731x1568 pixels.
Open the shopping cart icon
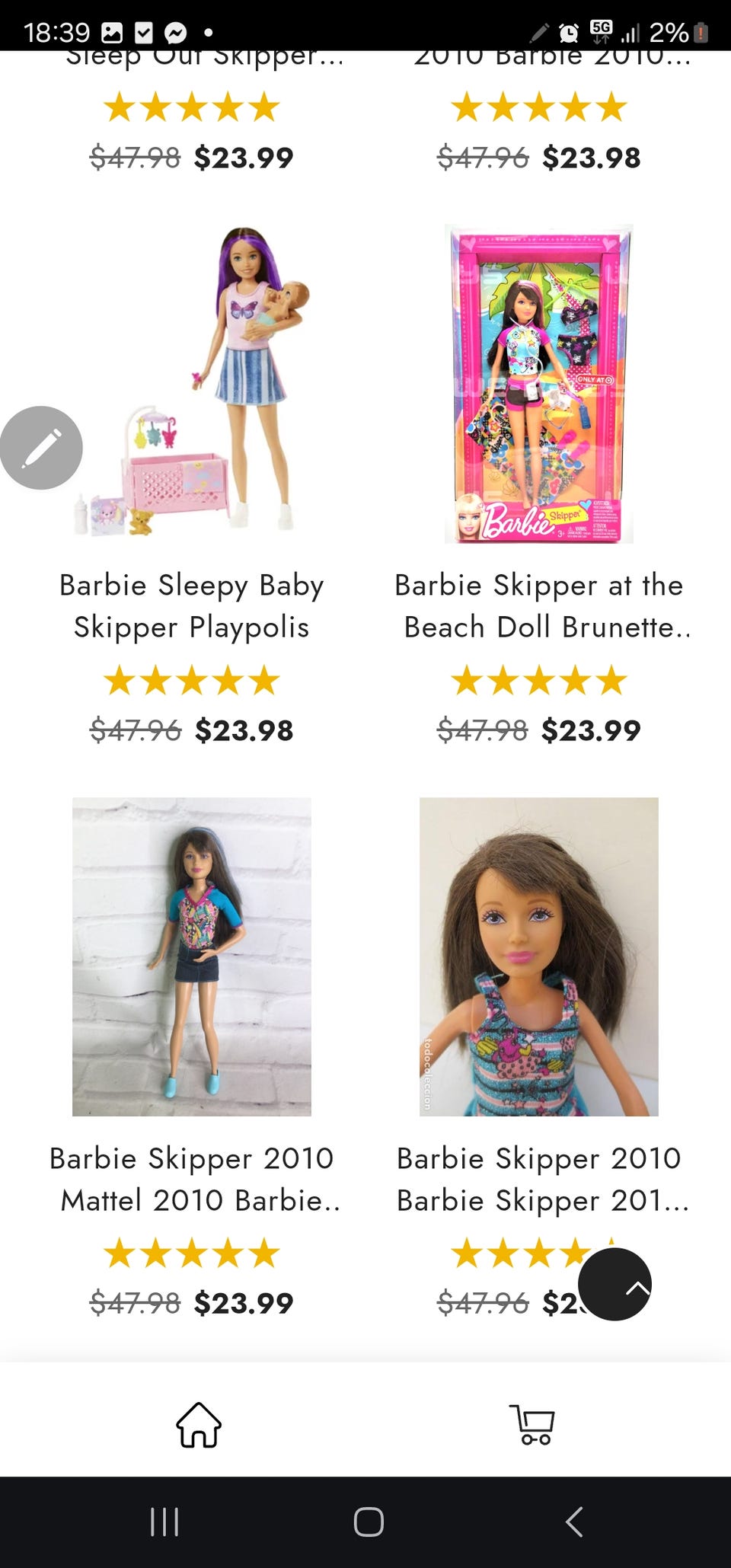click(x=531, y=1424)
